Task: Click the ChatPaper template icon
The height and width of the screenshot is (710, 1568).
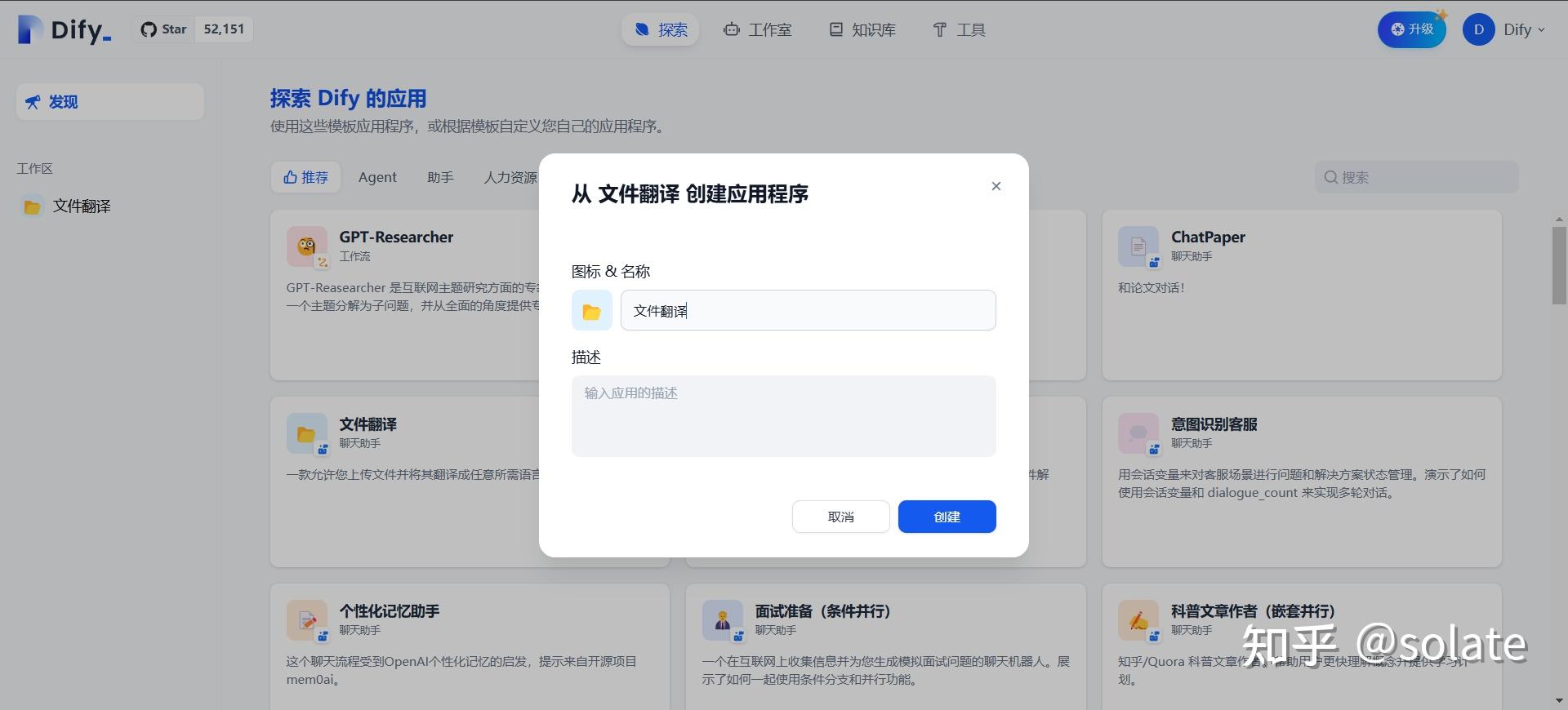Action: click(x=1138, y=246)
